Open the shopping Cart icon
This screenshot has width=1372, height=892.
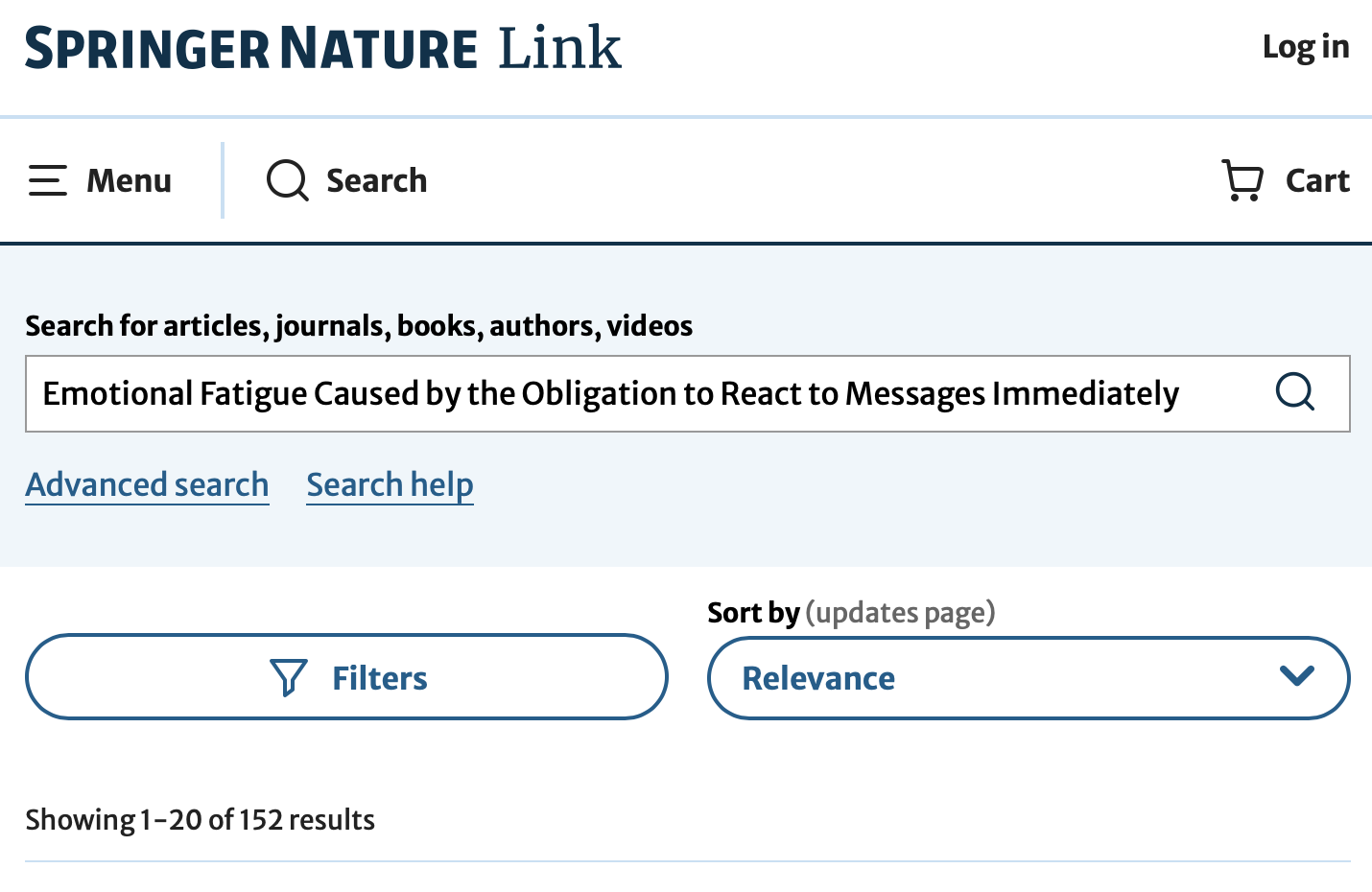(1242, 180)
